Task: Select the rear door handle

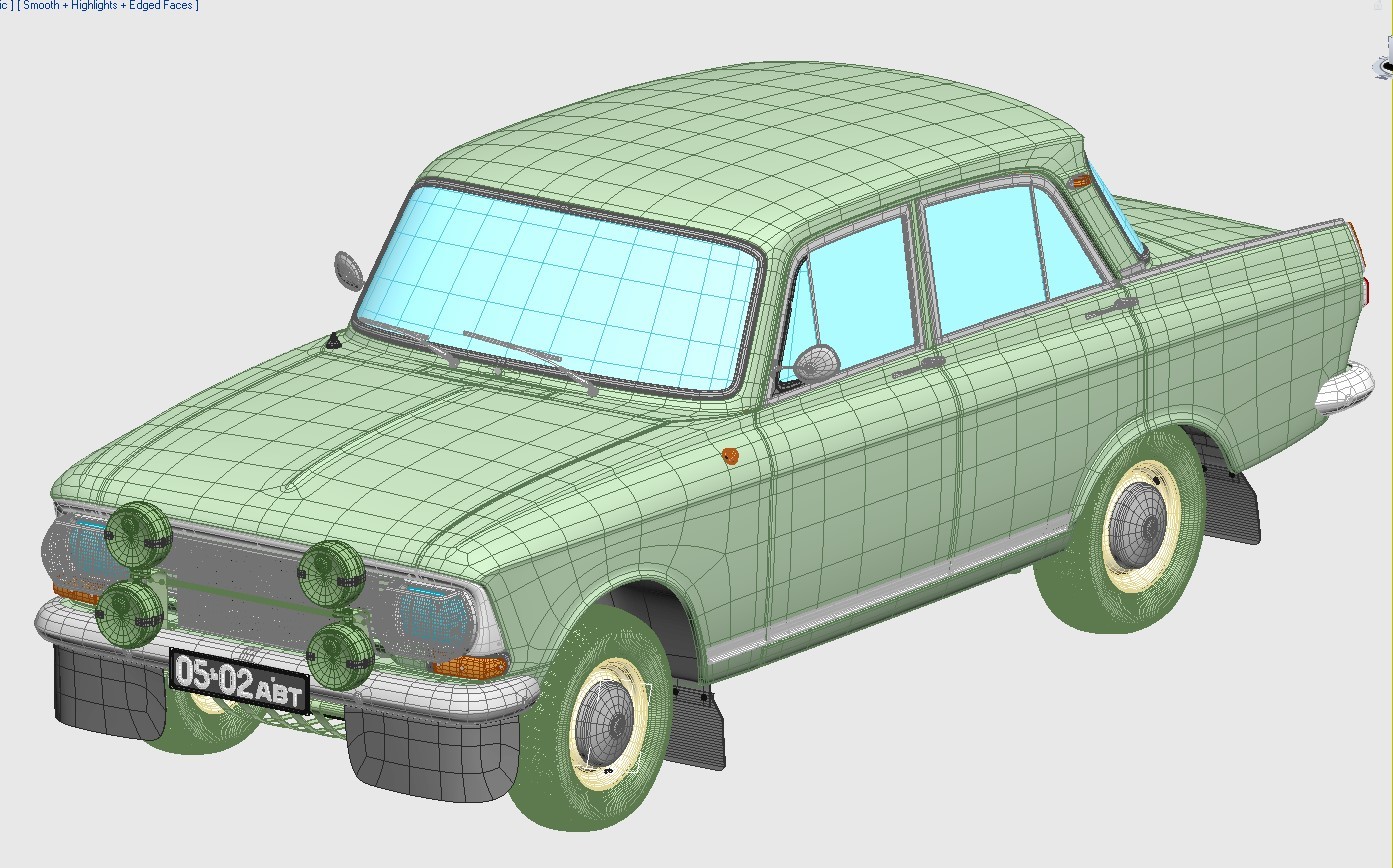Action: coord(1111,307)
